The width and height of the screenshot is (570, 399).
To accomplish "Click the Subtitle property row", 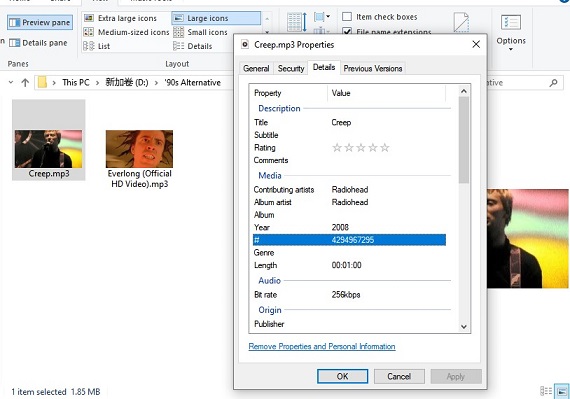I will (x=349, y=135).
